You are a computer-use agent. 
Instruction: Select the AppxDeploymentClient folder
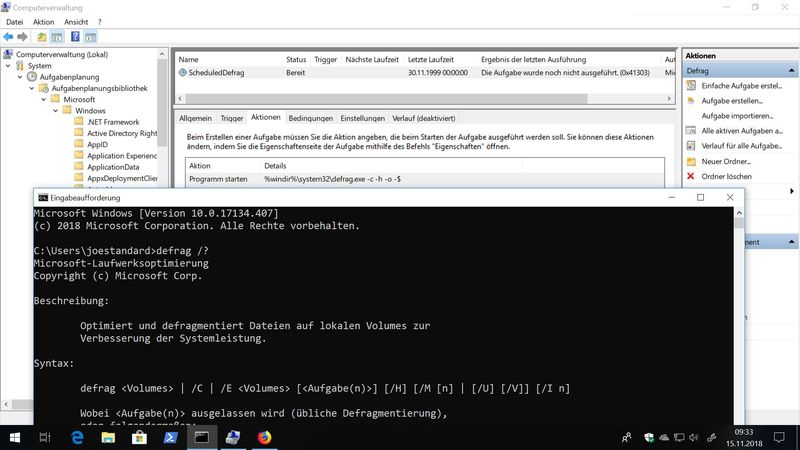[x=122, y=178]
